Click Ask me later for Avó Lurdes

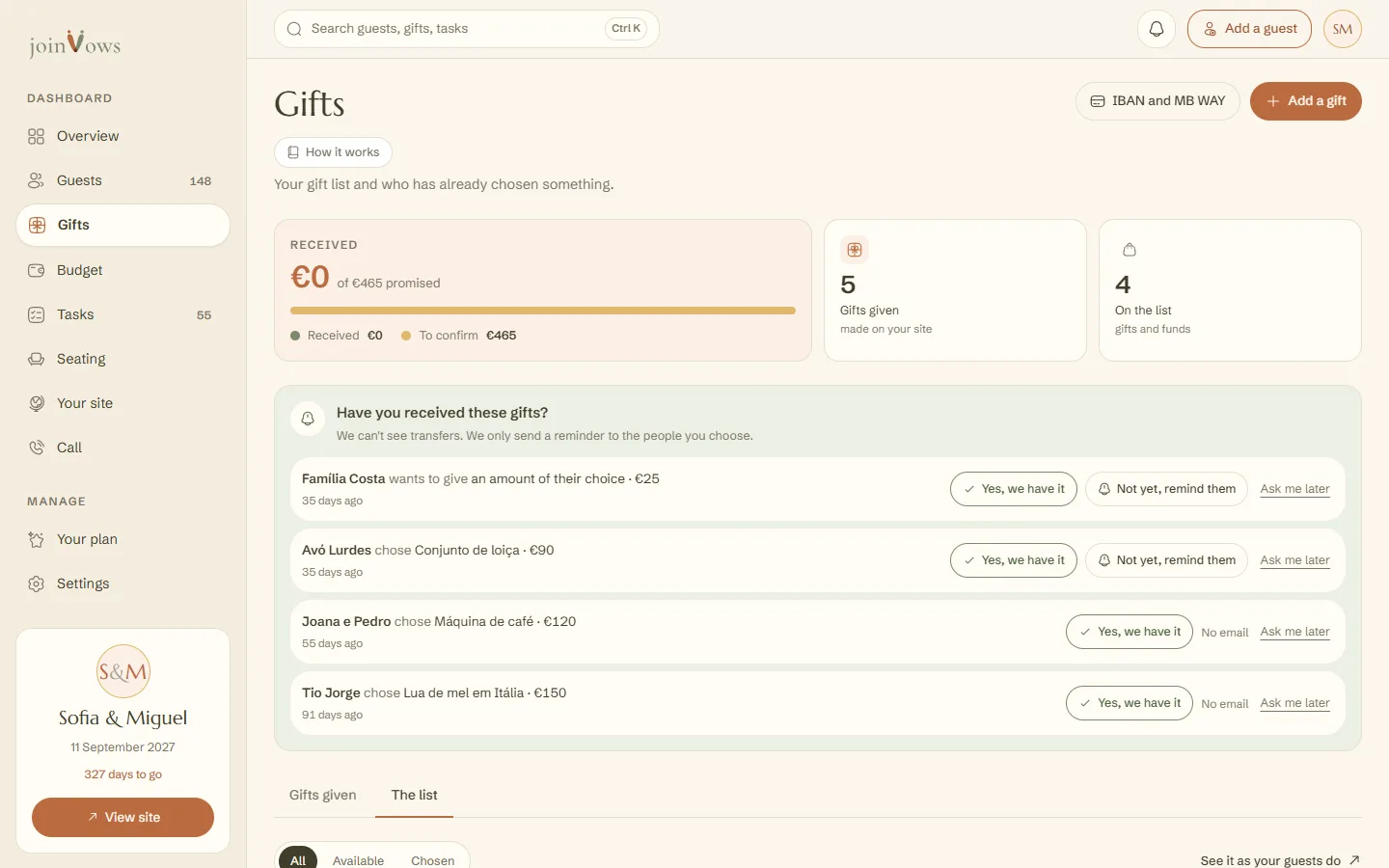(1294, 560)
